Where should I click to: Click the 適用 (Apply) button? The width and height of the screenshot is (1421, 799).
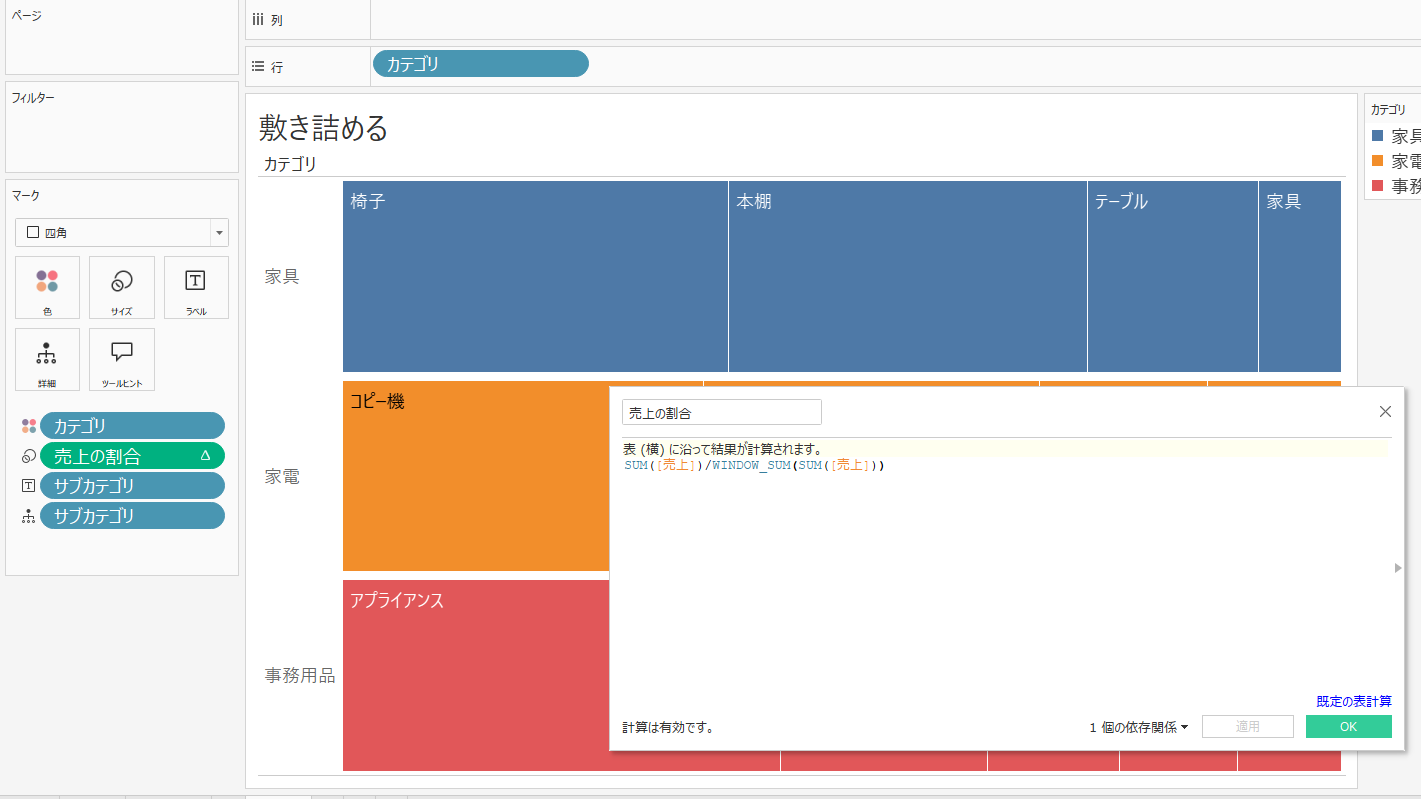pos(1248,727)
